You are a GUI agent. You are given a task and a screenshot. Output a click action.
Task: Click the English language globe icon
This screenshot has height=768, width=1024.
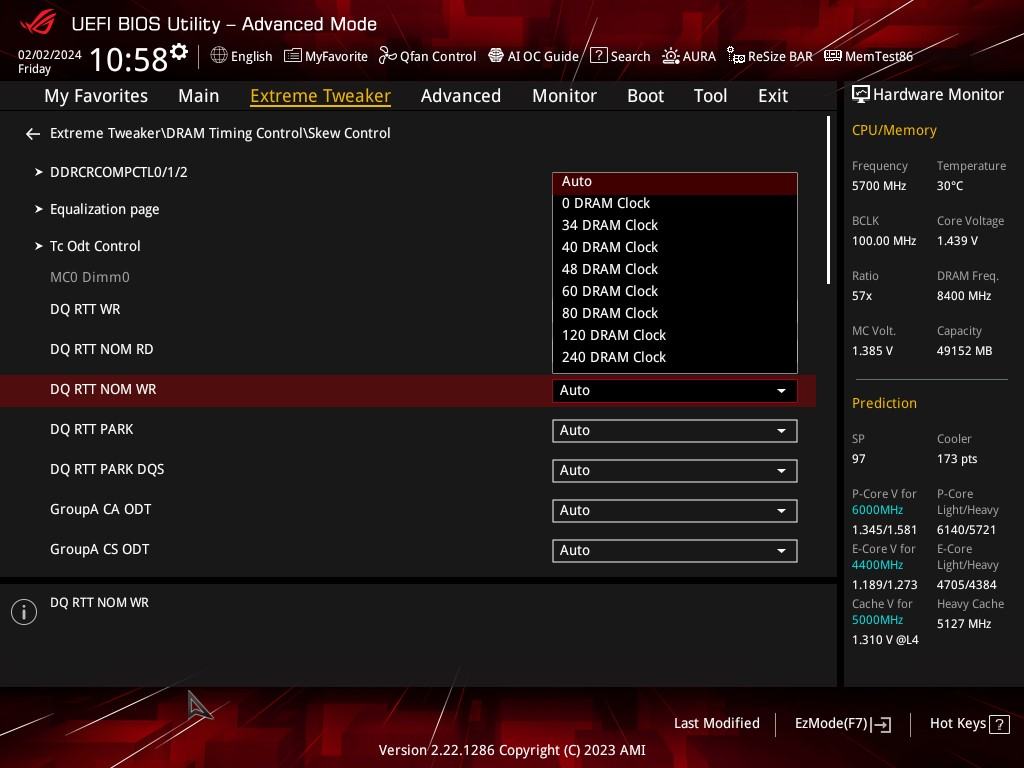tap(219, 56)
